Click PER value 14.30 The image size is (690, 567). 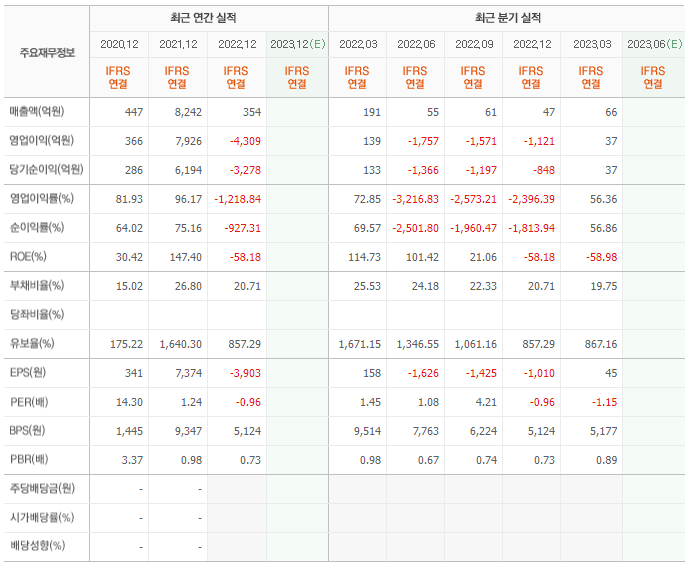coord(129,402)
